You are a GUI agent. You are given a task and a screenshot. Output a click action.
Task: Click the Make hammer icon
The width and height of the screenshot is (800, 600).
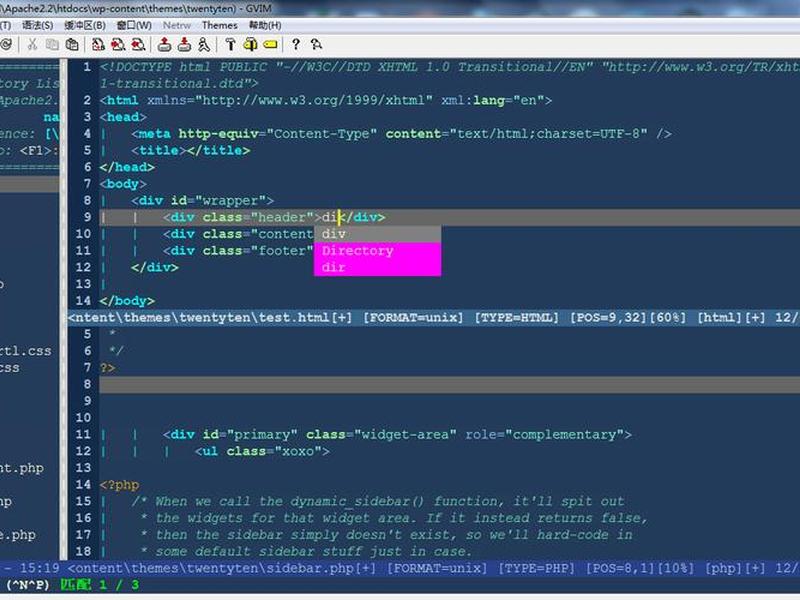tap(230, 45)
